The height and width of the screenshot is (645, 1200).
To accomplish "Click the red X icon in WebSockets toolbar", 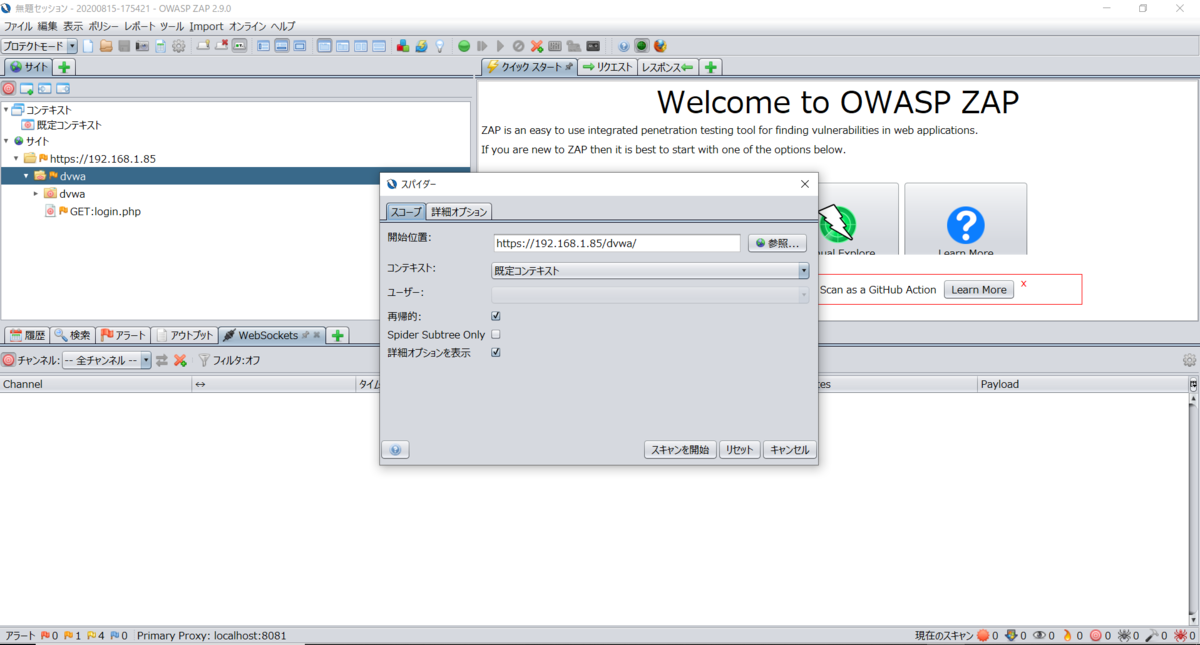I will 180,360.
